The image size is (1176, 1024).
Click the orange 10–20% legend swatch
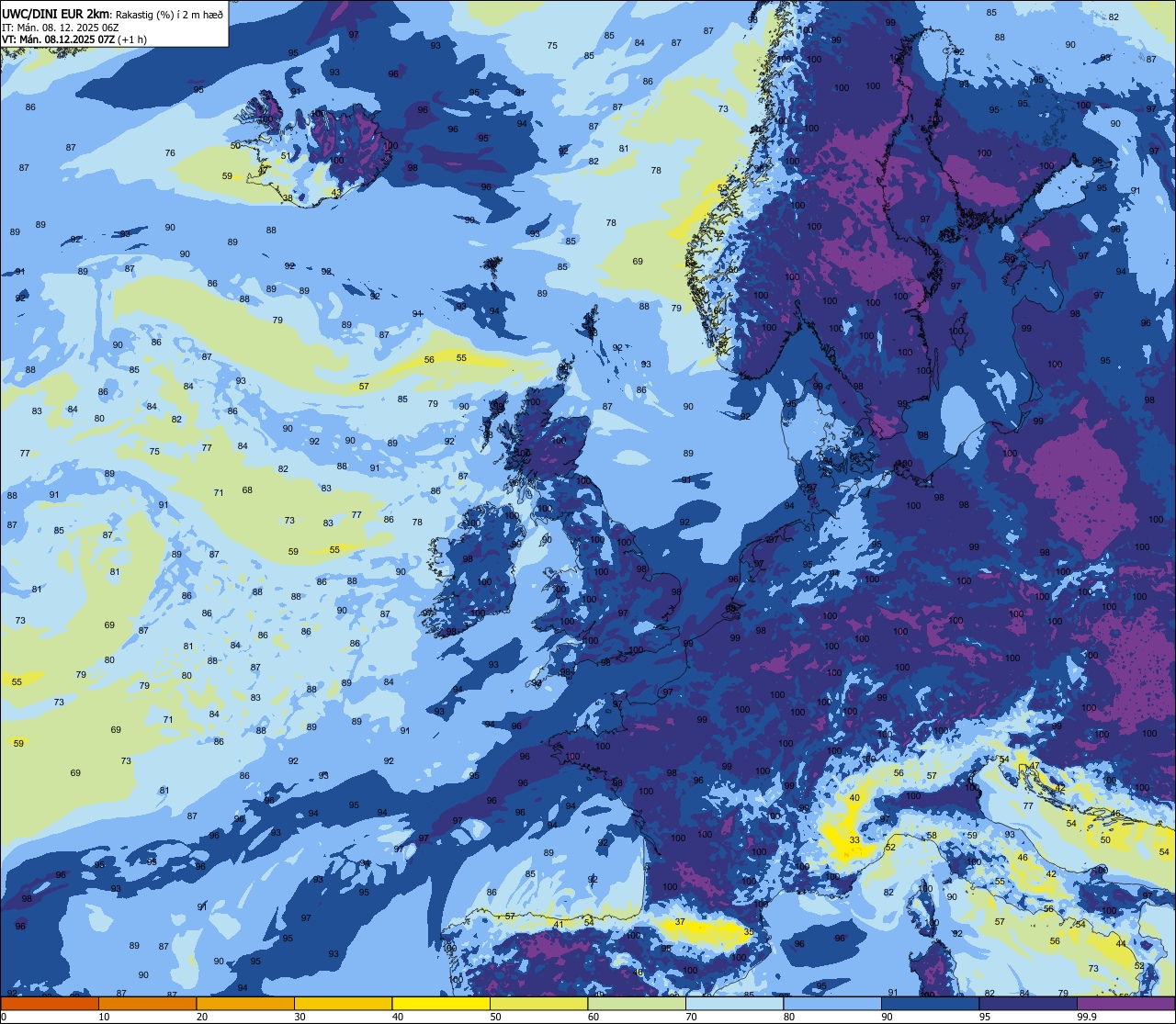tap(147, 1003)
